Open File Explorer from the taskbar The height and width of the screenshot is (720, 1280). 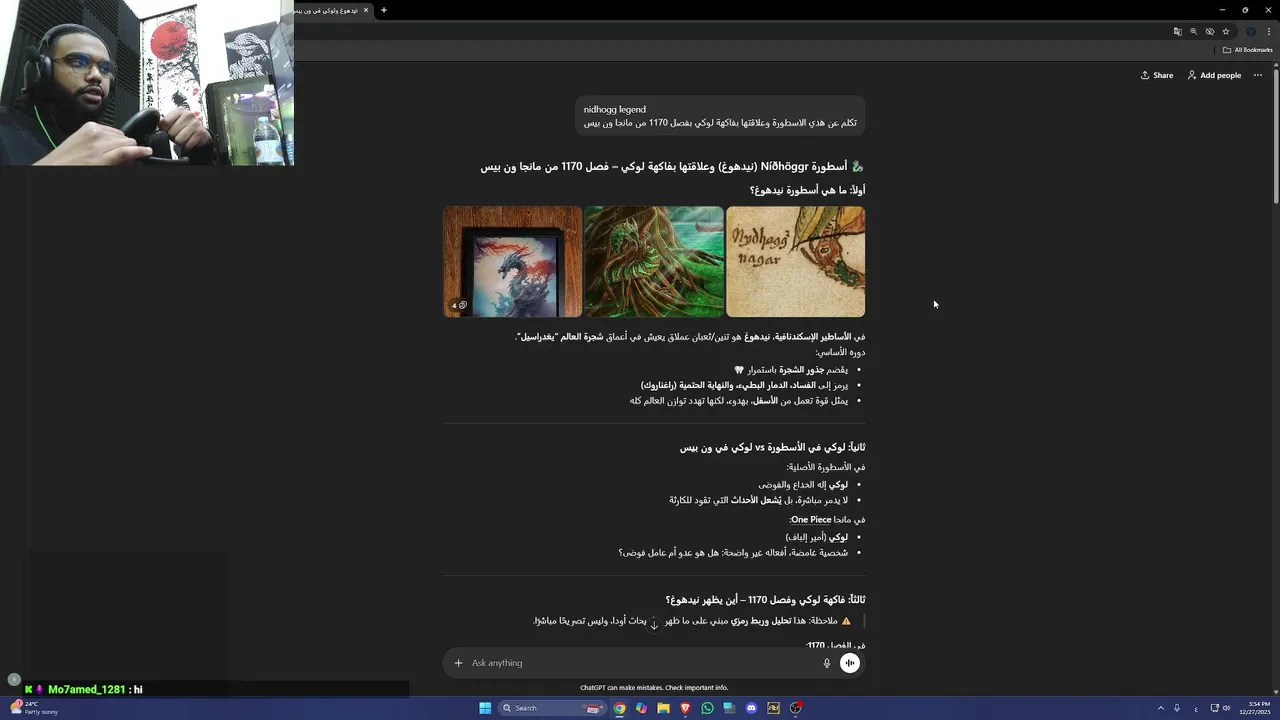[x=663, y=708]
